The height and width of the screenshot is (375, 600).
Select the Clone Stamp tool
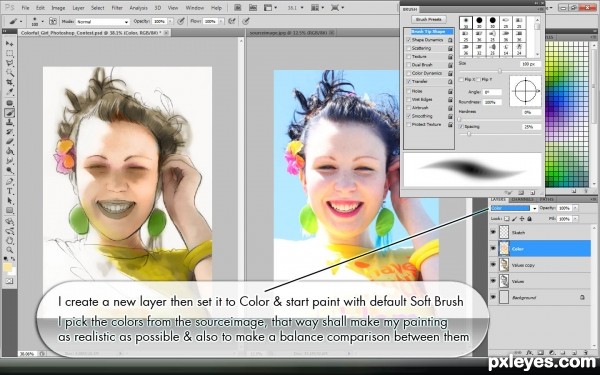10,122
